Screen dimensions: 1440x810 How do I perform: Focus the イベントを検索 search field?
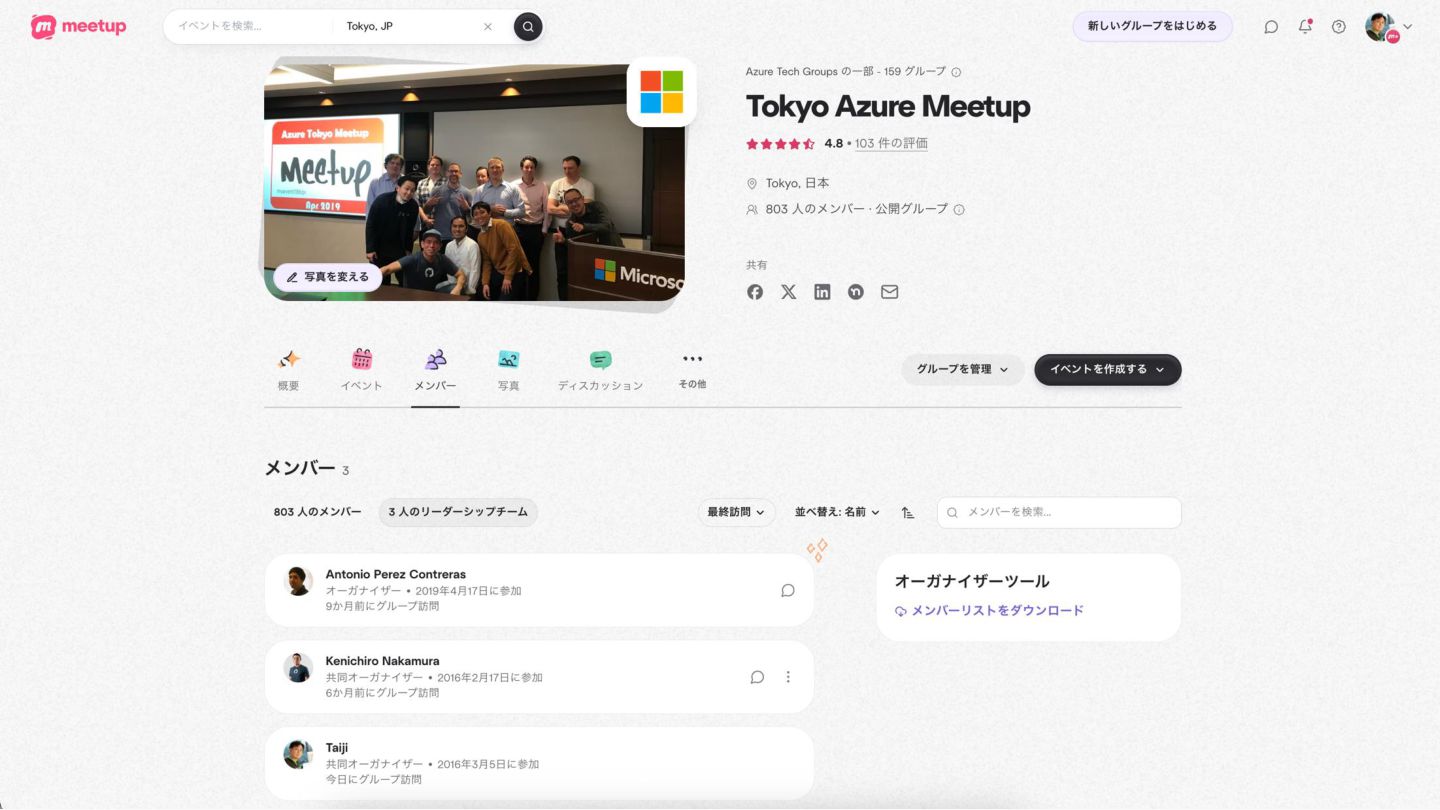click(250, 27)
